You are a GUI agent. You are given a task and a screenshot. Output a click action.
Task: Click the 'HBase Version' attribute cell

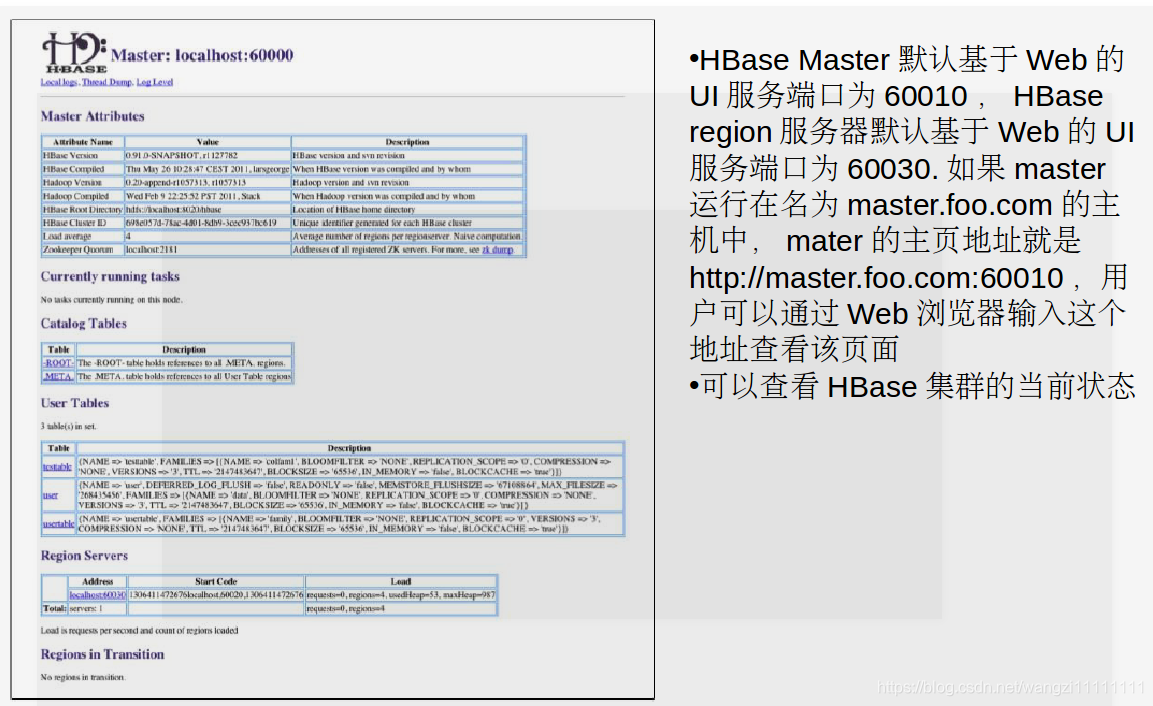[x=83, y=156]
